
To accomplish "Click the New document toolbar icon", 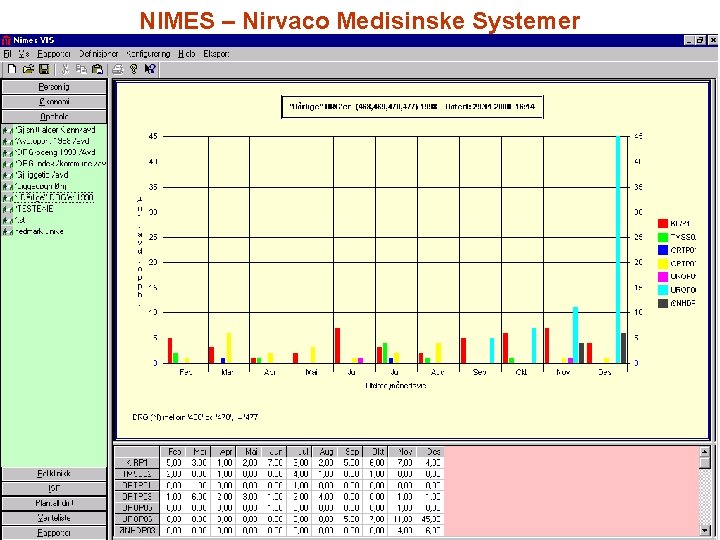I will point(12,69).
